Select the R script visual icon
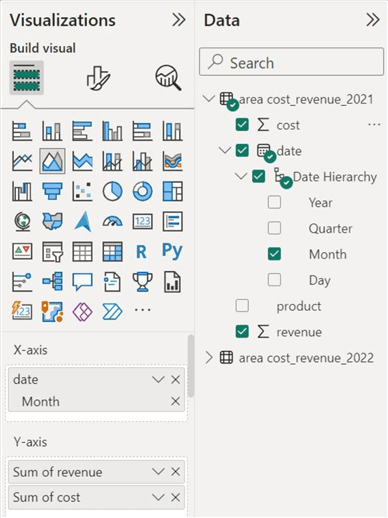This screenshot has width=388, height=518. [142, 252]
